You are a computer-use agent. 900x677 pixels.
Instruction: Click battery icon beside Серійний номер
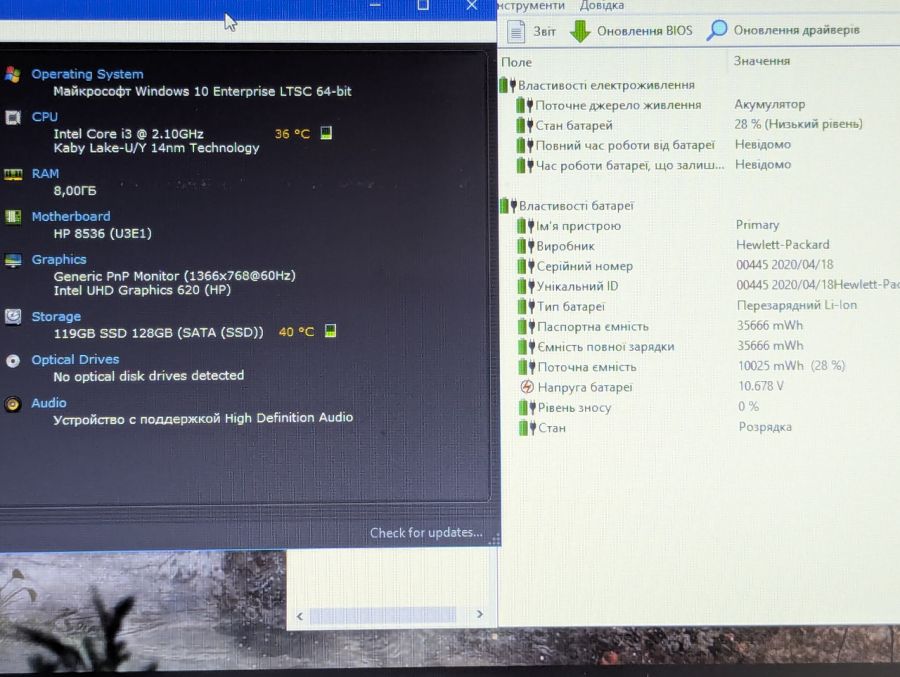pyautogui.click(x=526, y=266)
